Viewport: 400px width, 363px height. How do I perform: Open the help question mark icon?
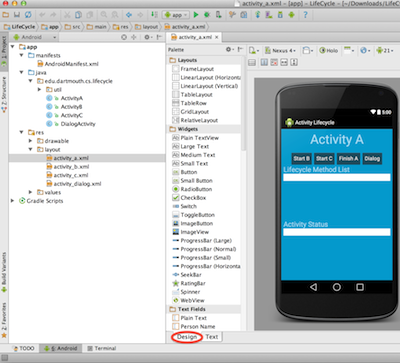[305, 15]
